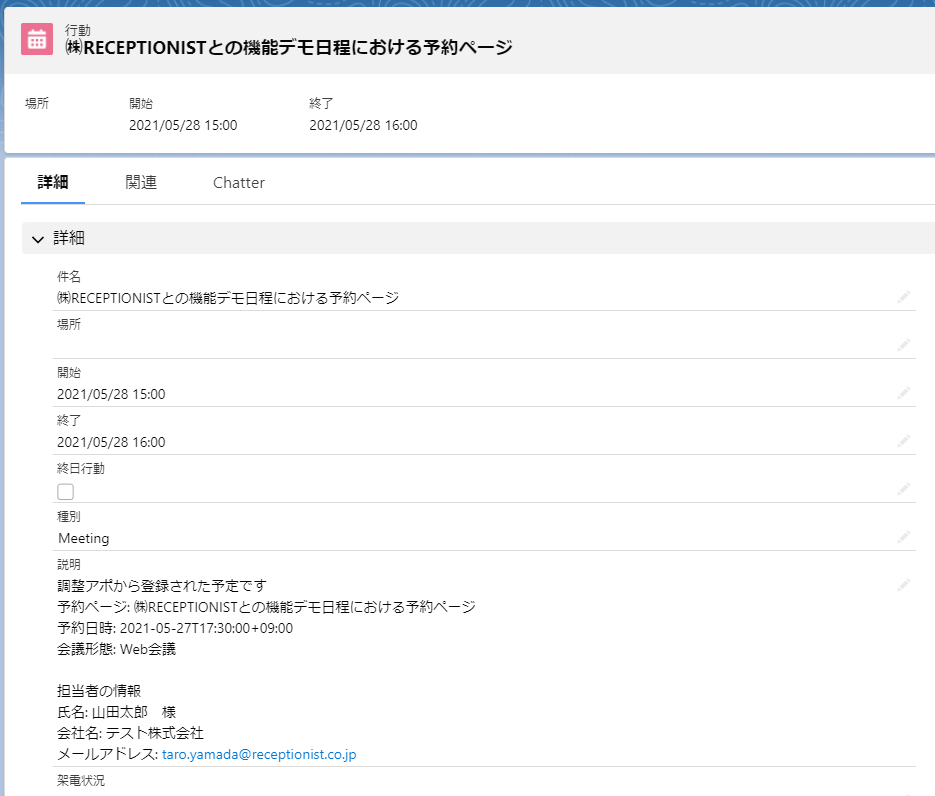This screenshot has height=796, width=935.
Task: Edit 説明 using its pencil icon
Action: [x=903, y=584]
